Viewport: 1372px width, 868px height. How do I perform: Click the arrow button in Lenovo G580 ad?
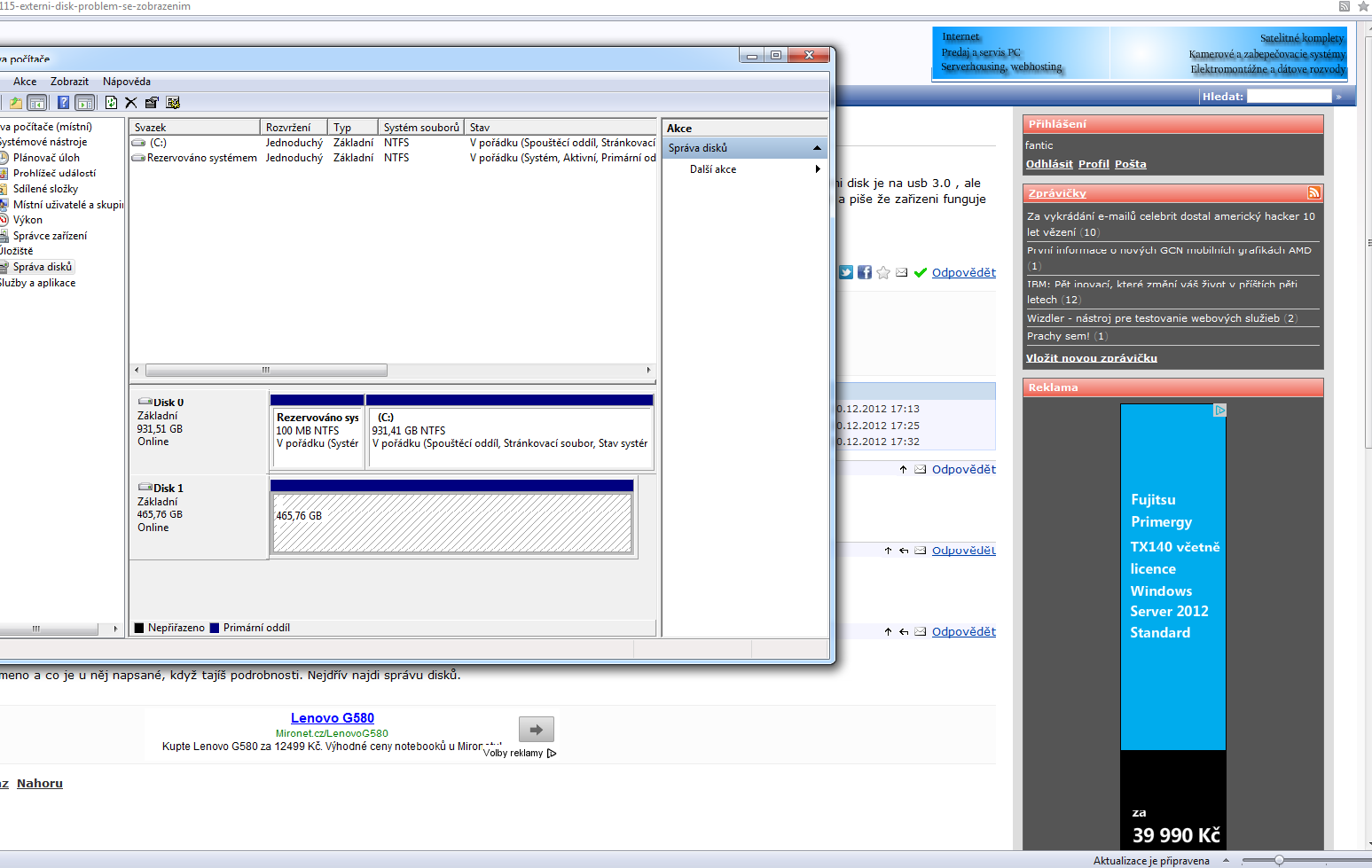[x=537, y=729]
